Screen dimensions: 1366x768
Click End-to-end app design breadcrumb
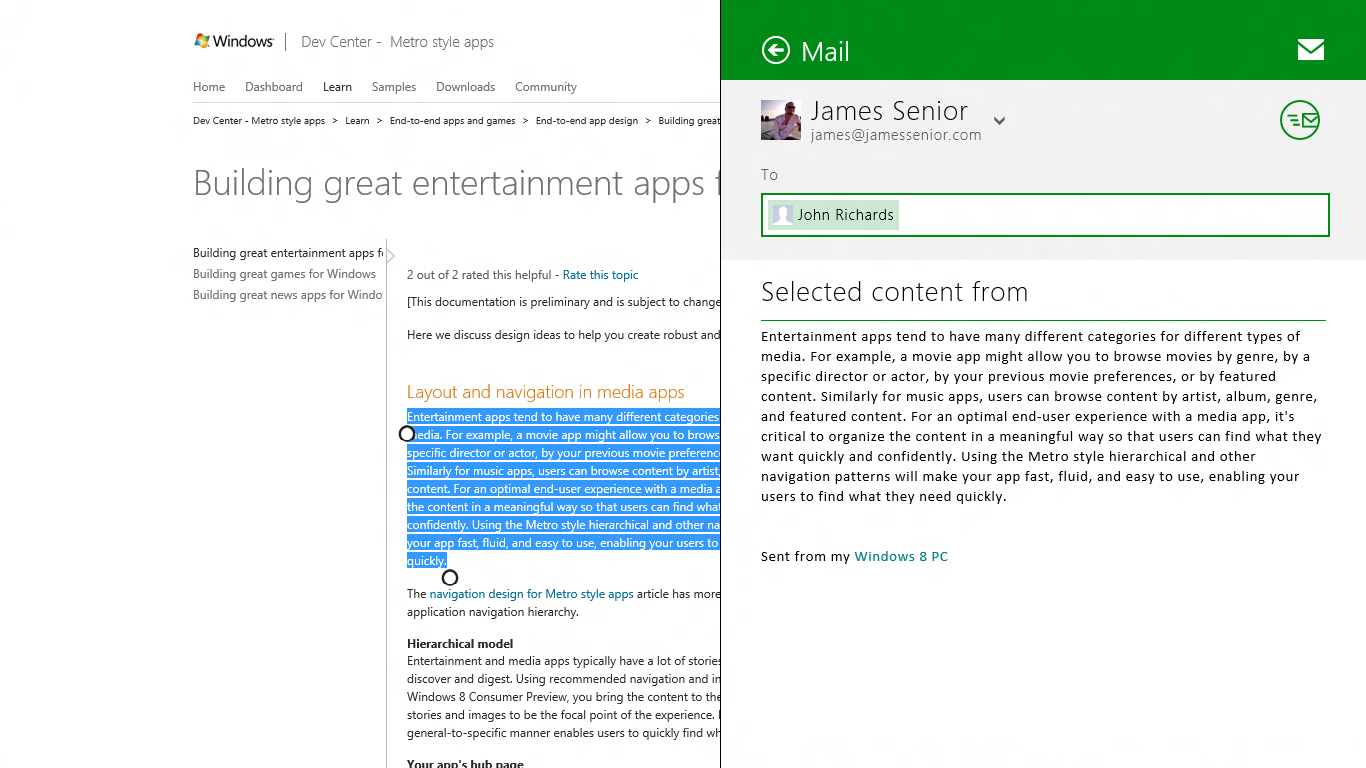click(586, 121)
